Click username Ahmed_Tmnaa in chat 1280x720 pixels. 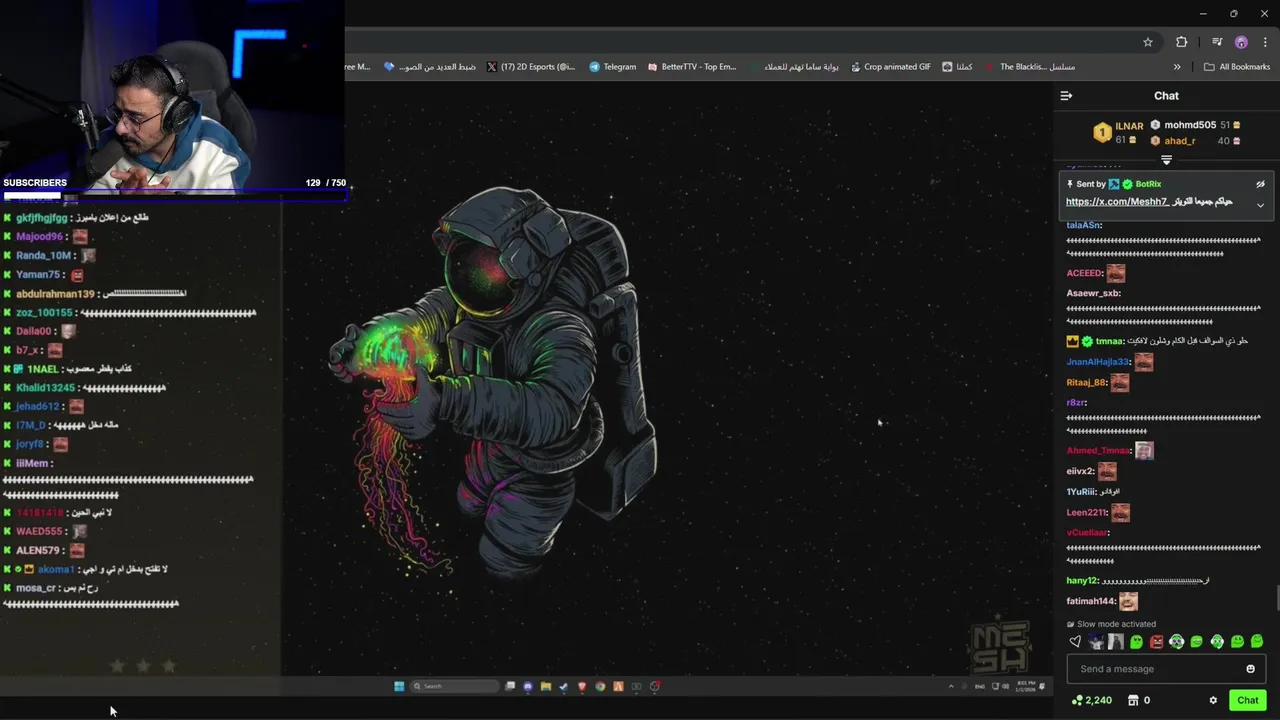click(x=1098, y=450)
